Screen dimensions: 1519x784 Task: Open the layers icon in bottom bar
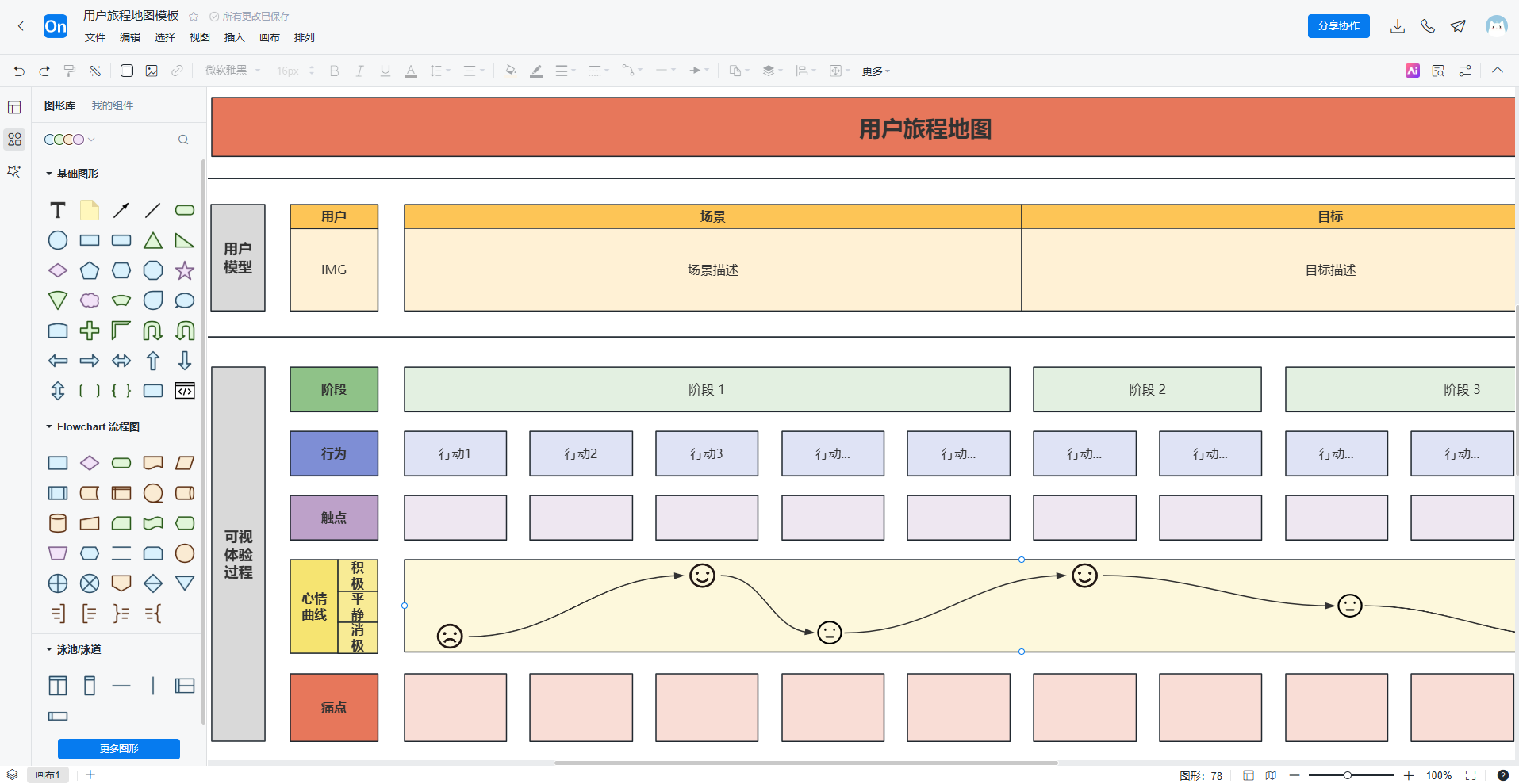click(x=12, y=774)
